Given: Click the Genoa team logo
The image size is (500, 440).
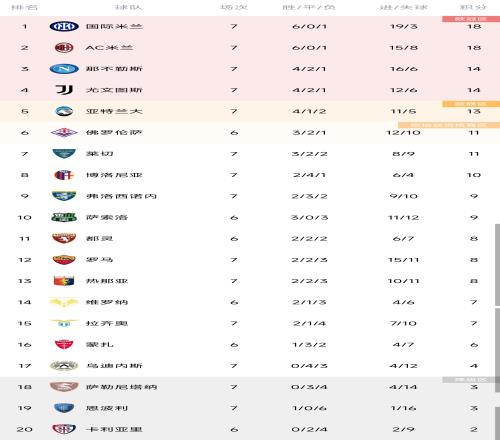Looking at the screenshot, I should coord(64,281).
